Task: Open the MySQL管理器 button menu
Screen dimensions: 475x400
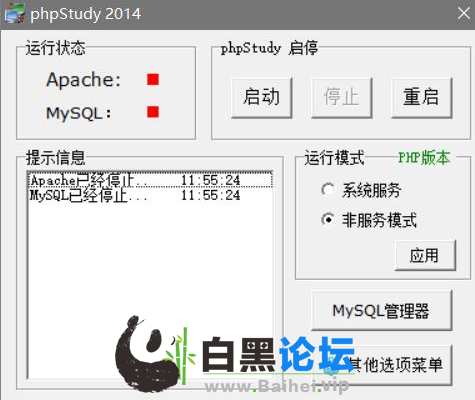Action: pyautogui.click(x=381, y=311)
